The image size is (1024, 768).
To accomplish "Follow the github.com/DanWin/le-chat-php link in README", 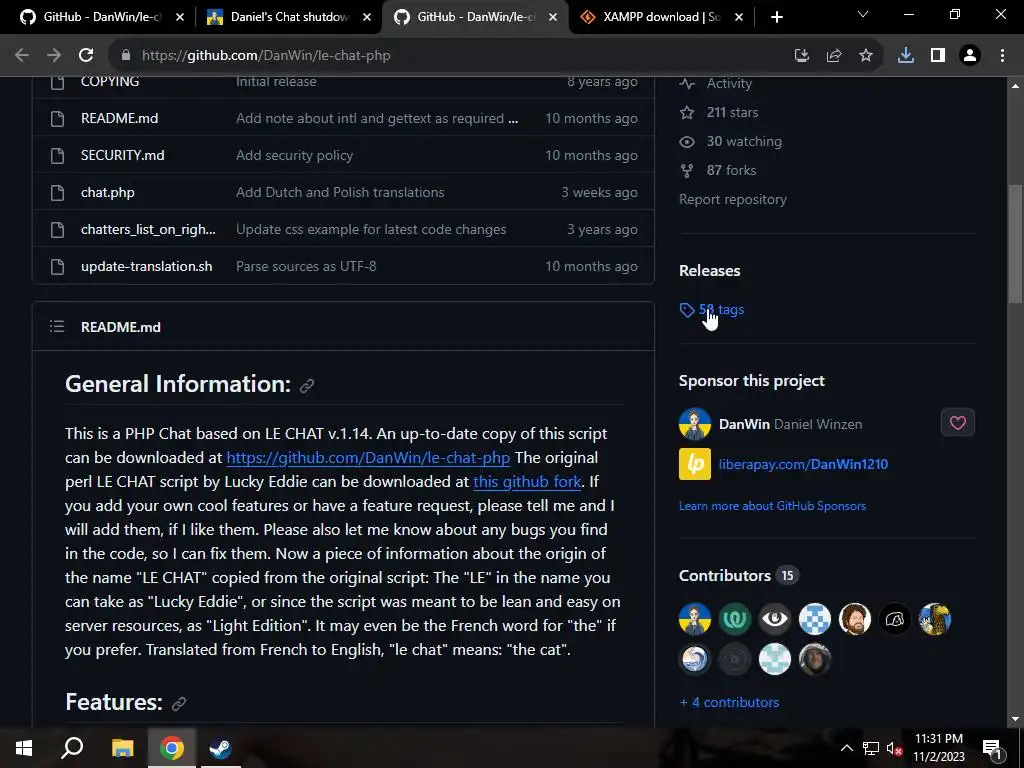I will [368, 458].
